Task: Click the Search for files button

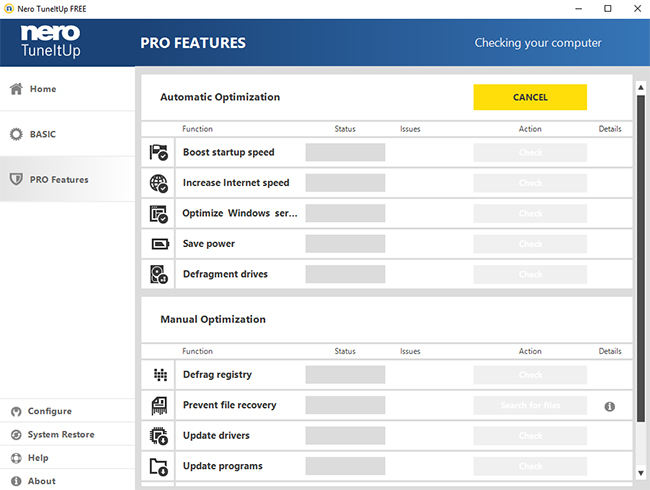Action: (530, 406)
